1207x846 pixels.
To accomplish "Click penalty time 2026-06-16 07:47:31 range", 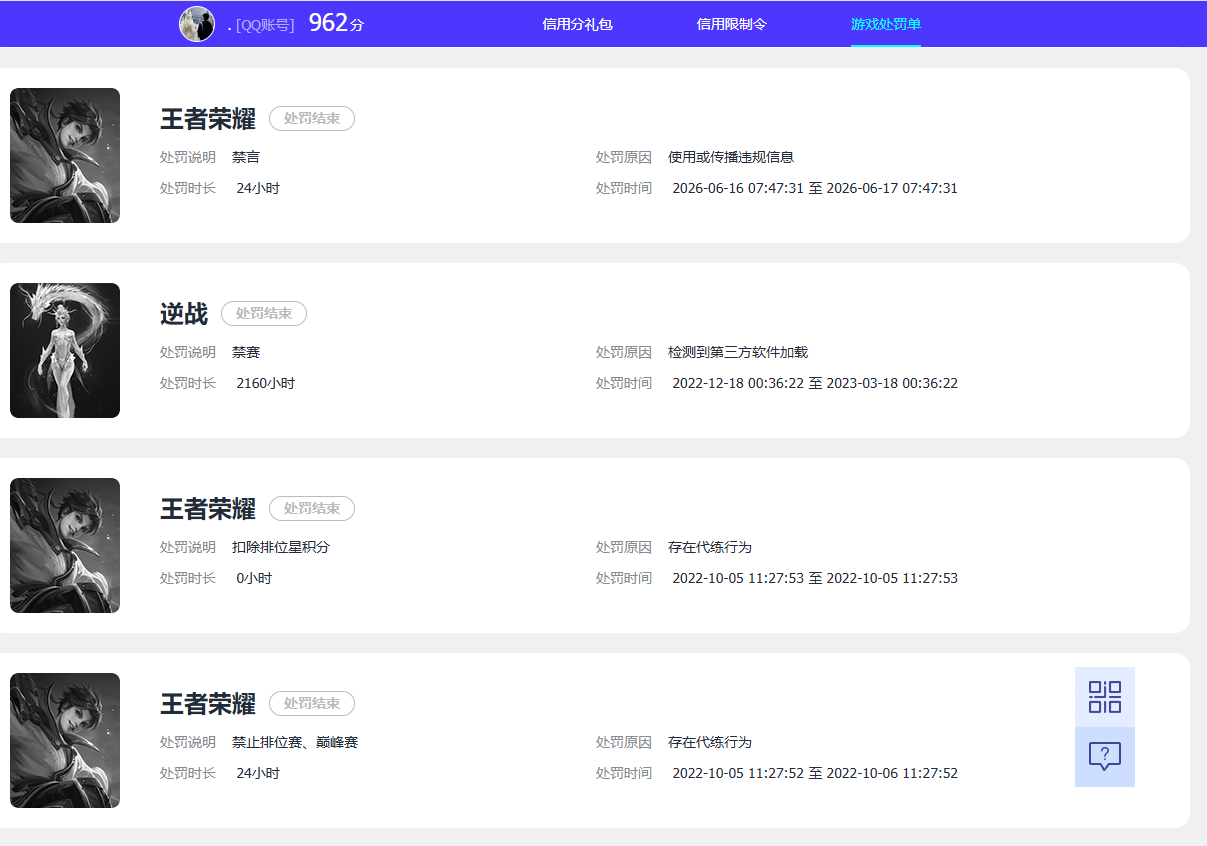I will pos(815,188).
